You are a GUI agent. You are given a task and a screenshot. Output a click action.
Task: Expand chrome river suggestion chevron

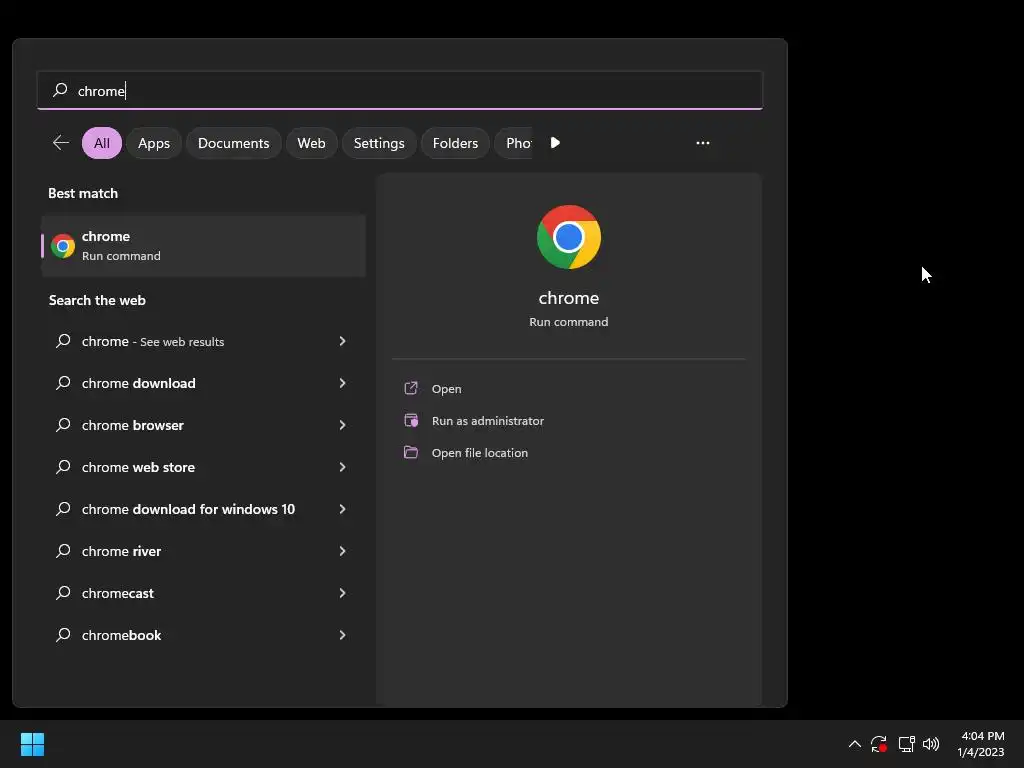point(342,551)
